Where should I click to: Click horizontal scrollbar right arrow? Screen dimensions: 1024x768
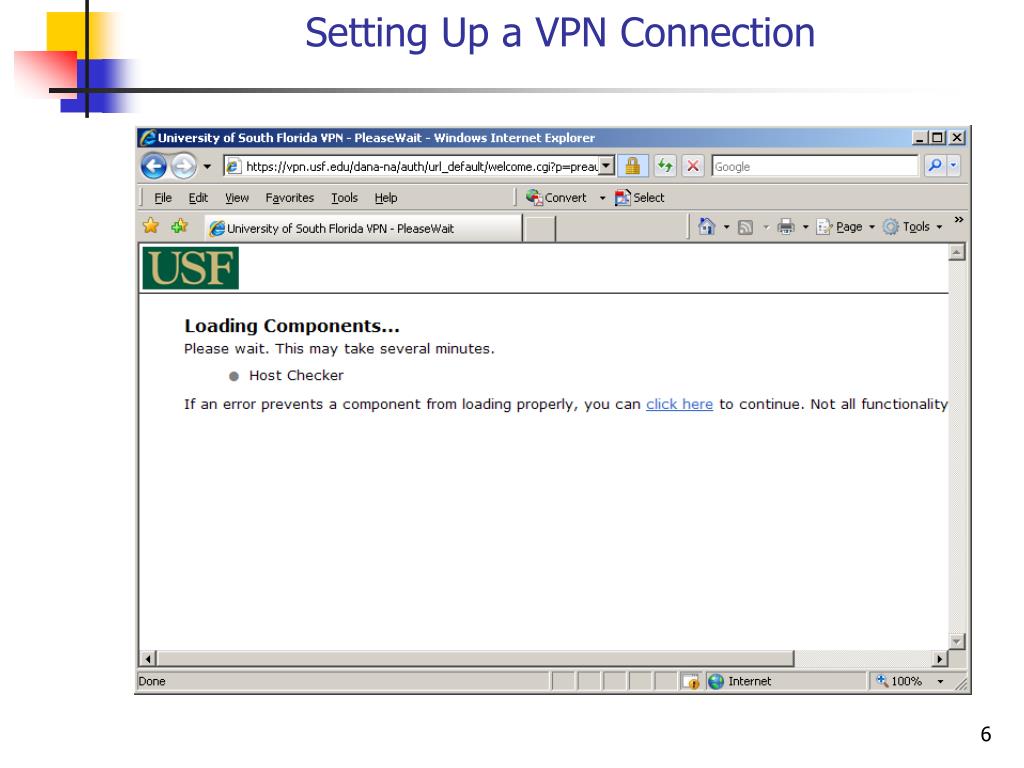(940, 658)
